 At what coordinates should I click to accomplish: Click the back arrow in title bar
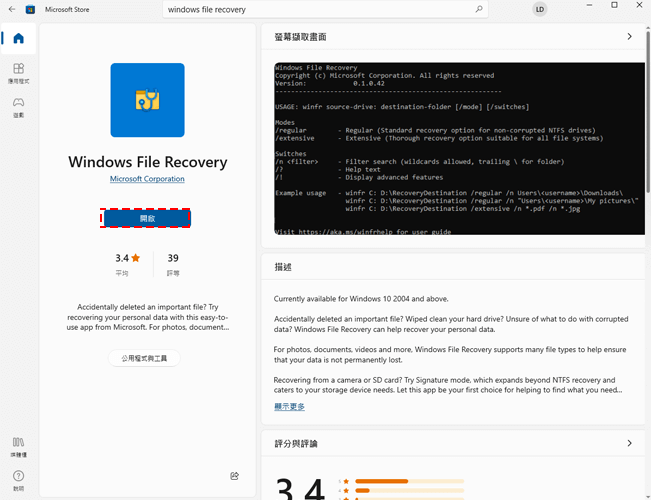[12, 9]
